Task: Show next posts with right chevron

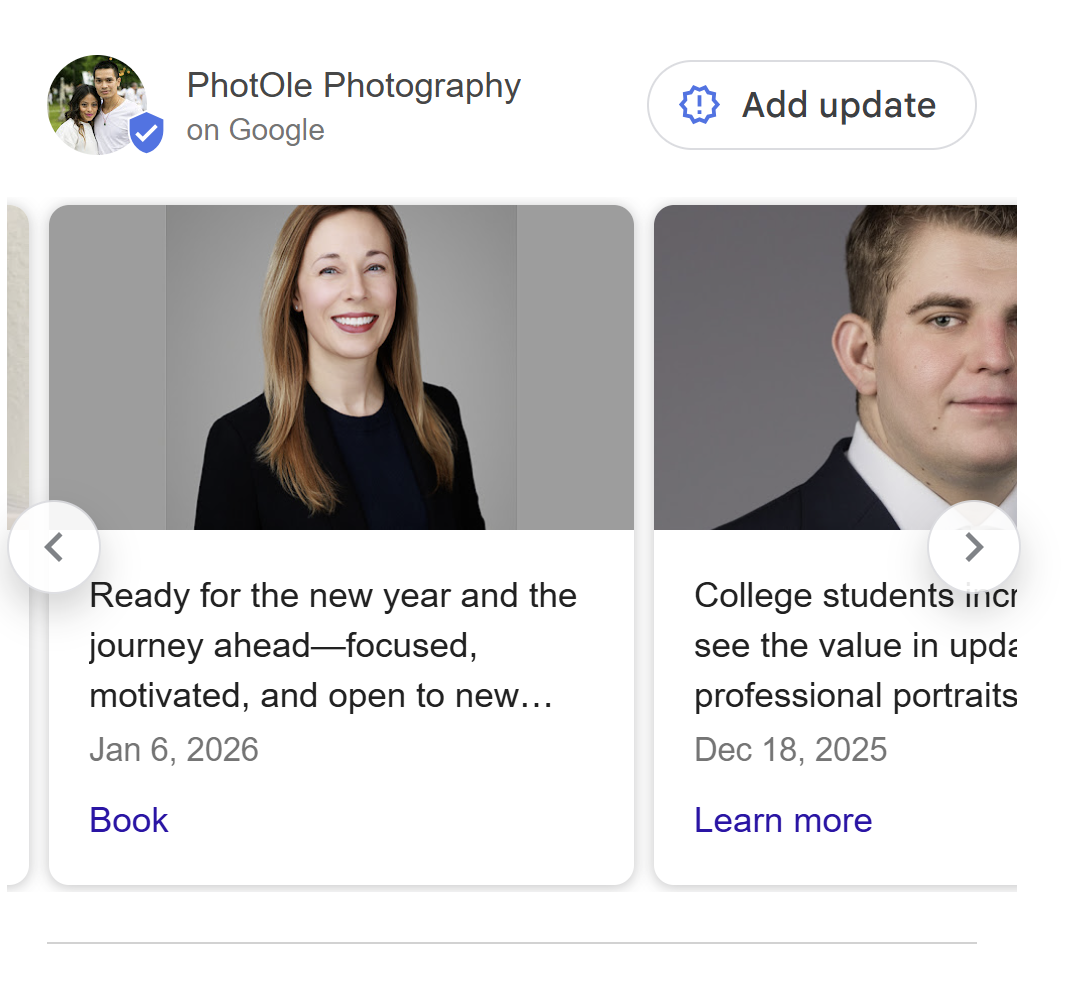Action: pos(973,547)
